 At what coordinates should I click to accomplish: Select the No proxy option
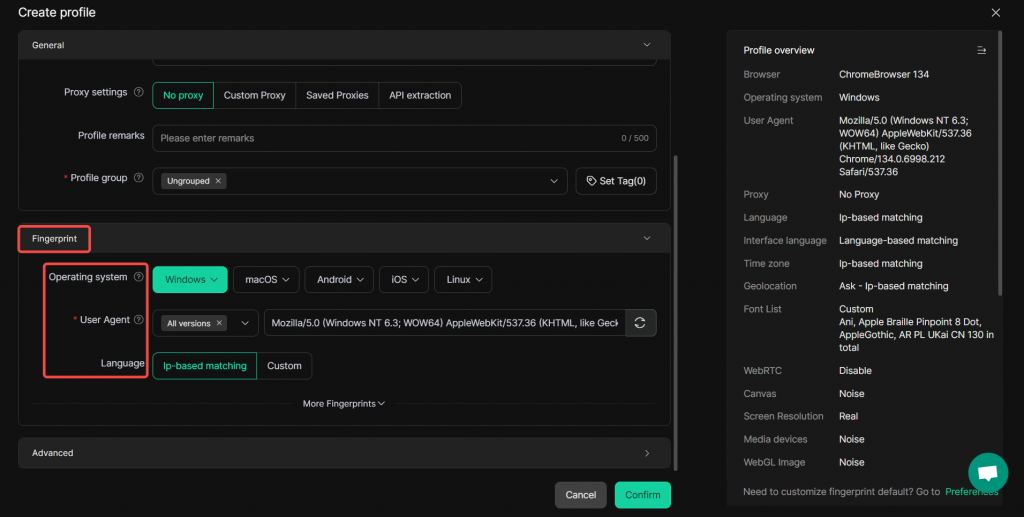pos(183,95)
